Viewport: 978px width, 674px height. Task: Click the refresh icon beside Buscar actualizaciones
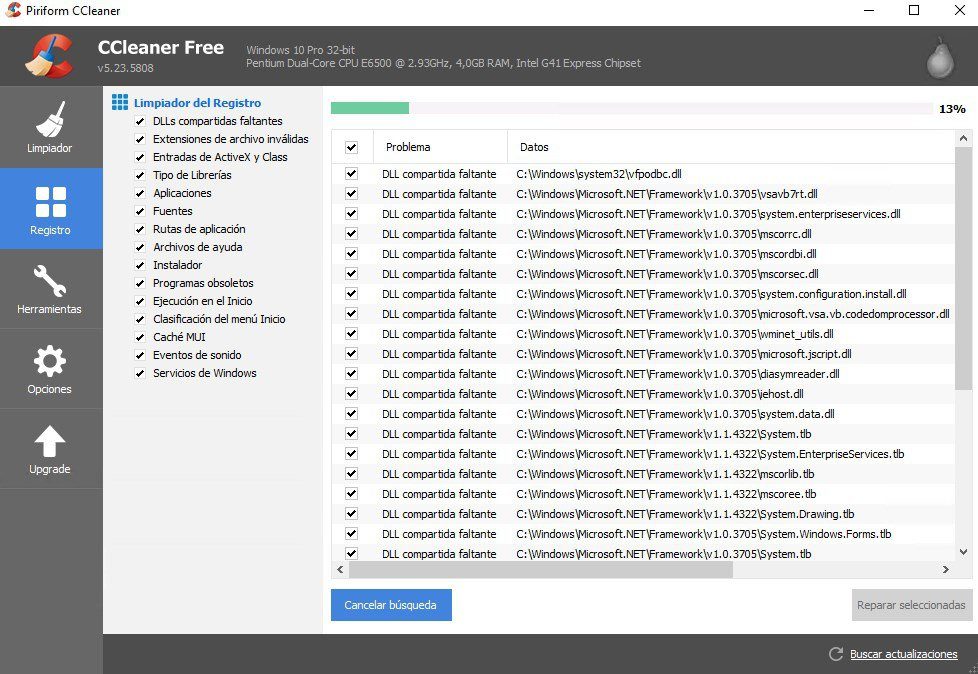[836, 653]
